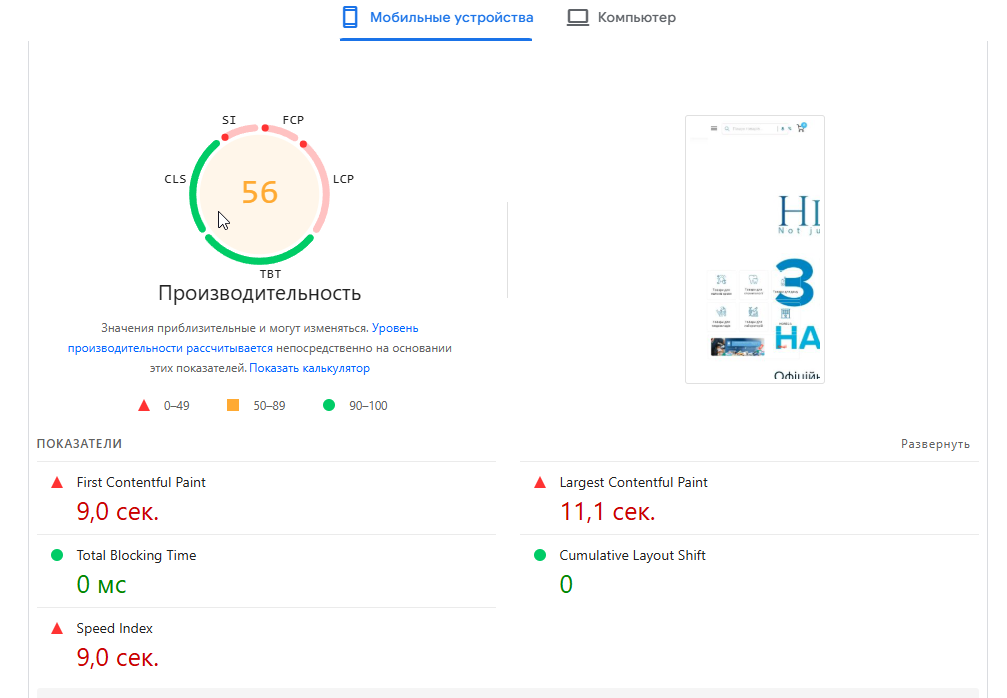Select the Speed Index metric label
Image resolution: width=1007 pixels, height=698 pixels.
pyautogui.click(x=114, y=629)
